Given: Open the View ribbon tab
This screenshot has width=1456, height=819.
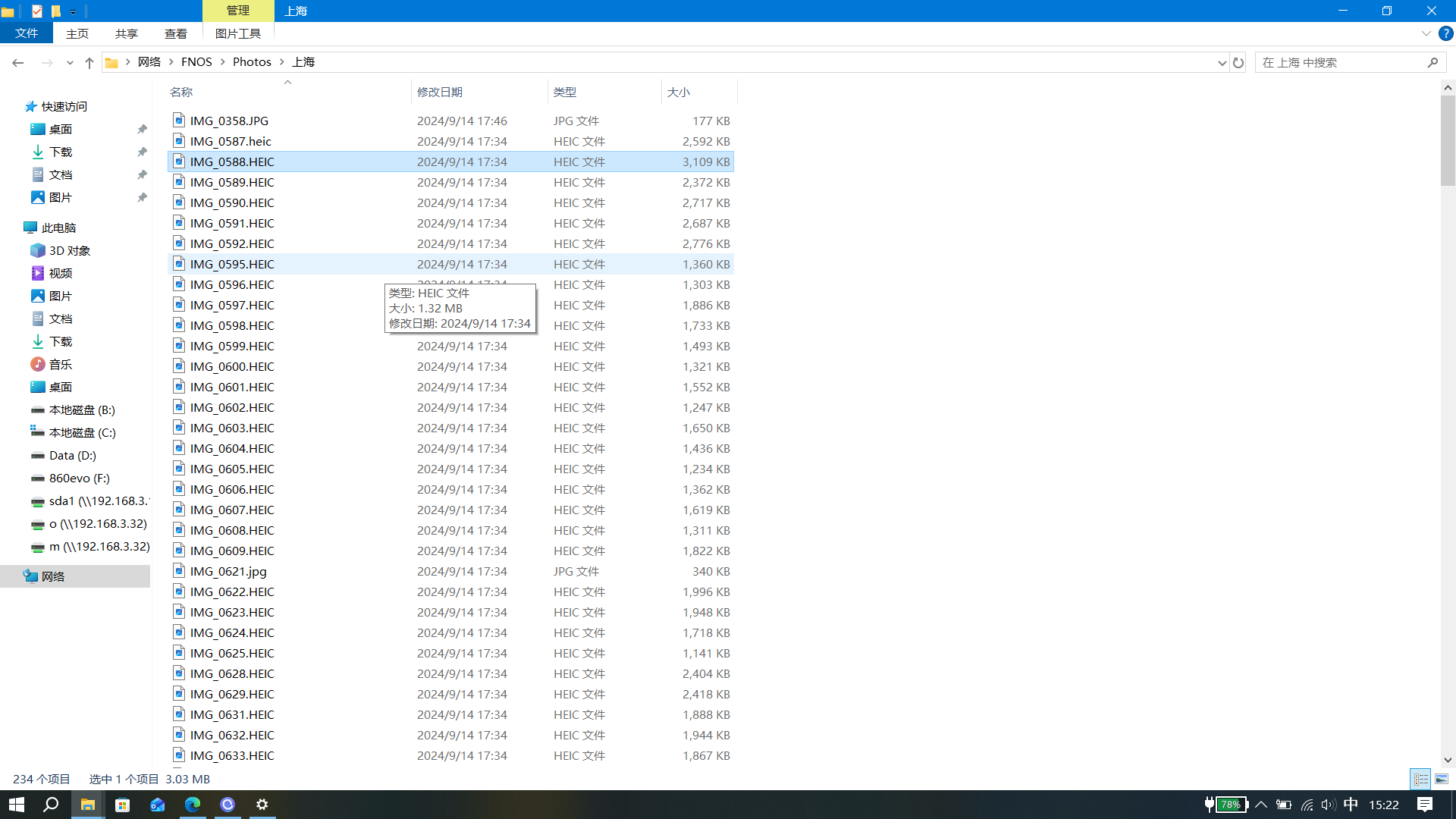Looking at the screenshot, I should pos(175,33).
